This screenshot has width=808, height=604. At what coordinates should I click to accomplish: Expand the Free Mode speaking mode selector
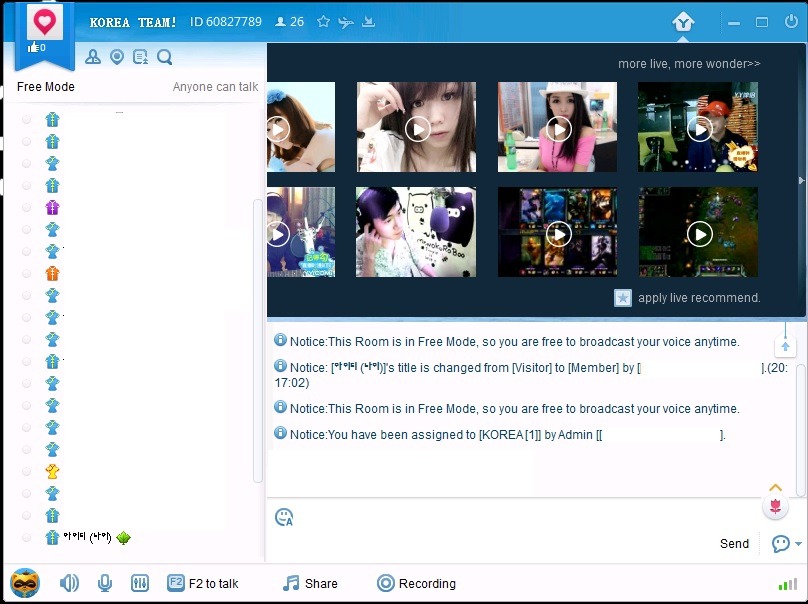46,87
